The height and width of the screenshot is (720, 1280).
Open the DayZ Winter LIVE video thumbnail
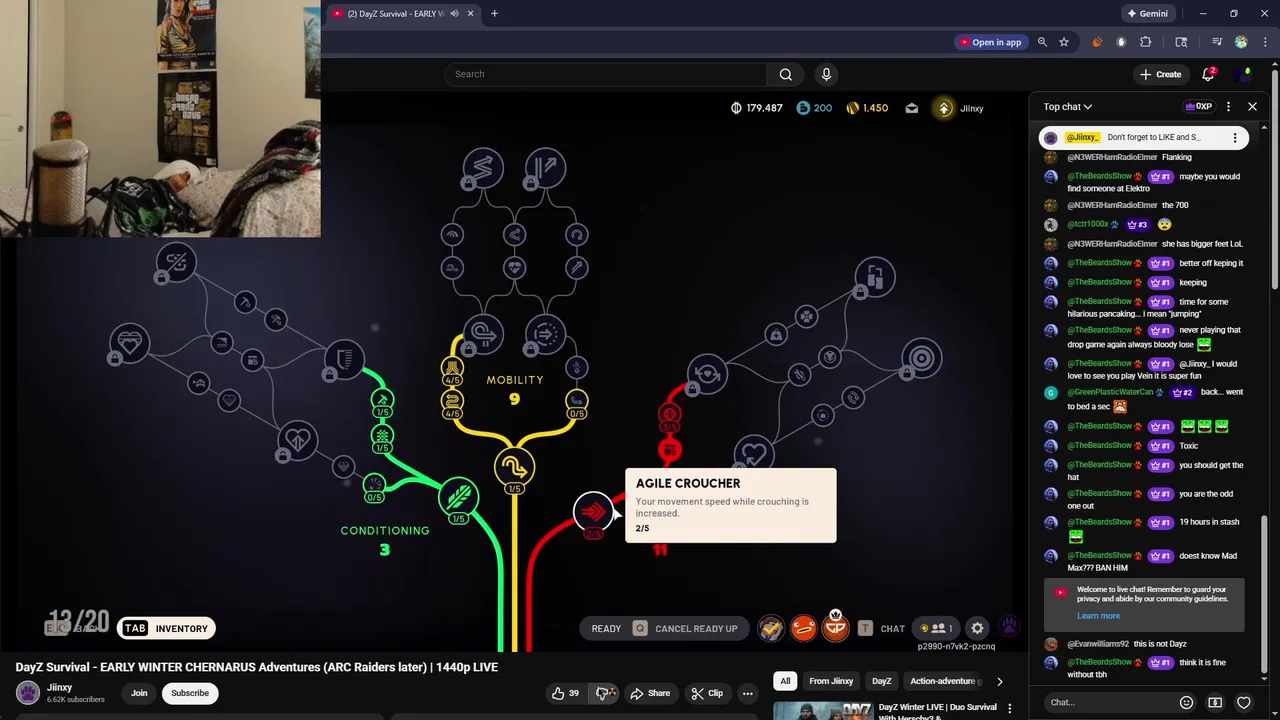pyautogui.click(x=822, y=711)
